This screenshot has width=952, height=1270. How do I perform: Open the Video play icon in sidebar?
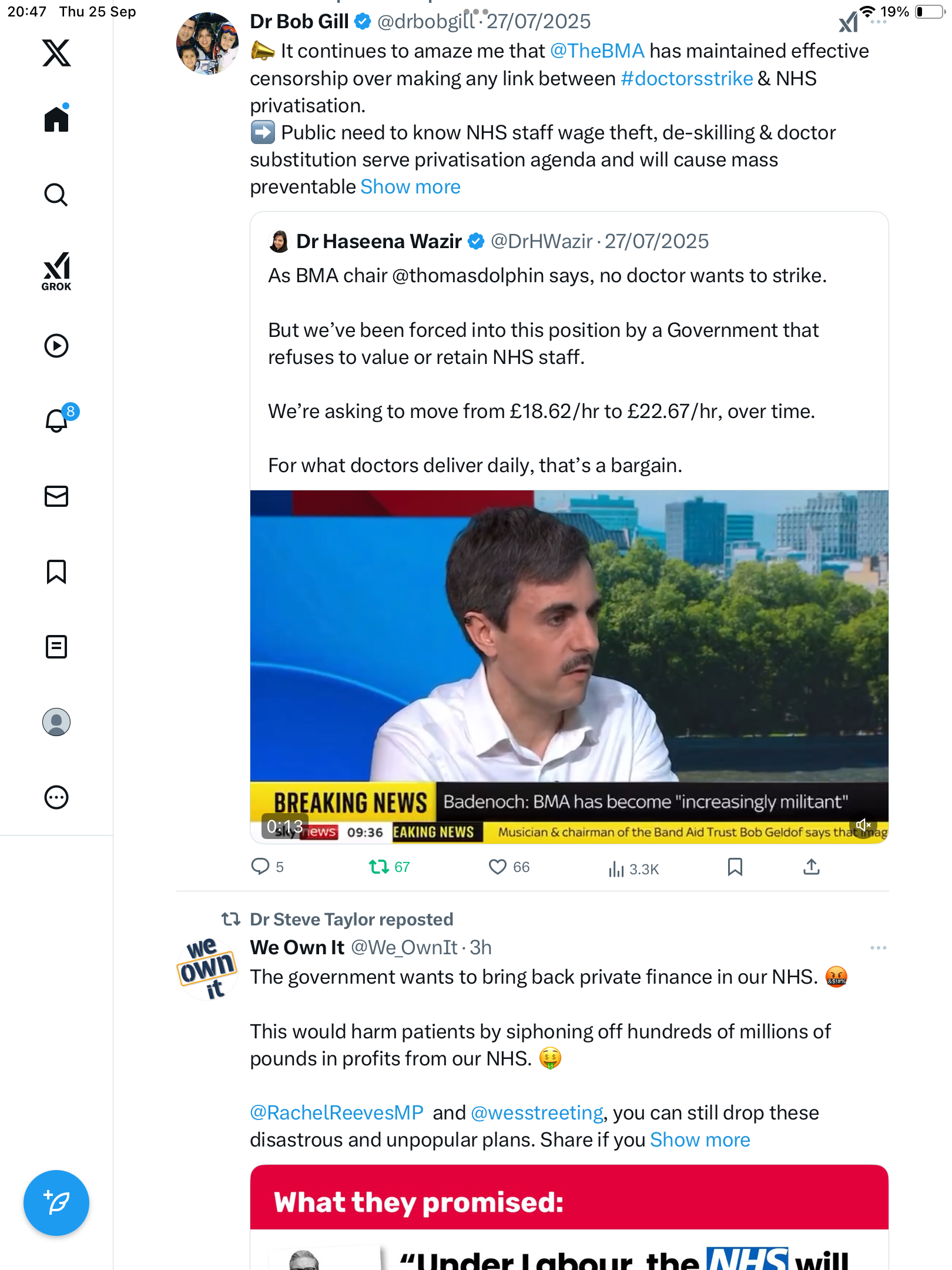tap(56, 346)
